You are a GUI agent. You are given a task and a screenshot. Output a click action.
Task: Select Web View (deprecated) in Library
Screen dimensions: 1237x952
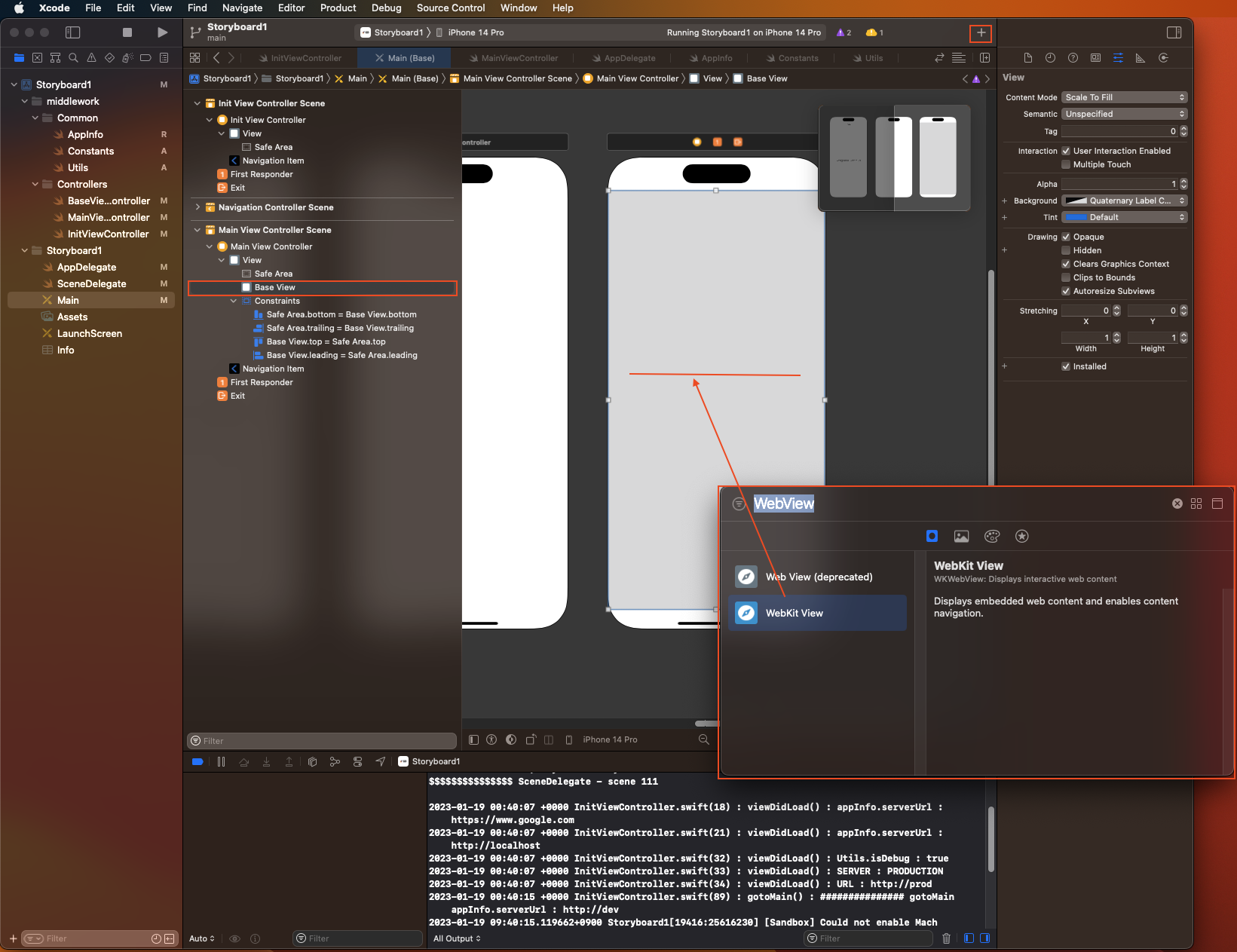[817, 577]
